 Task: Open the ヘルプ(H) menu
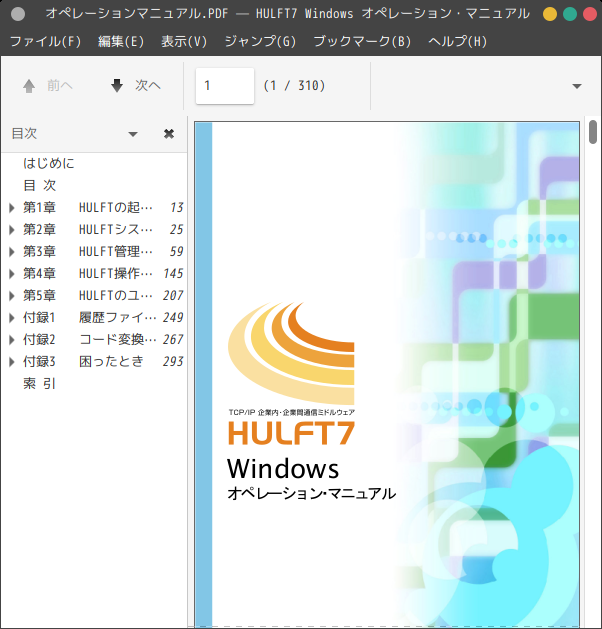457,41
